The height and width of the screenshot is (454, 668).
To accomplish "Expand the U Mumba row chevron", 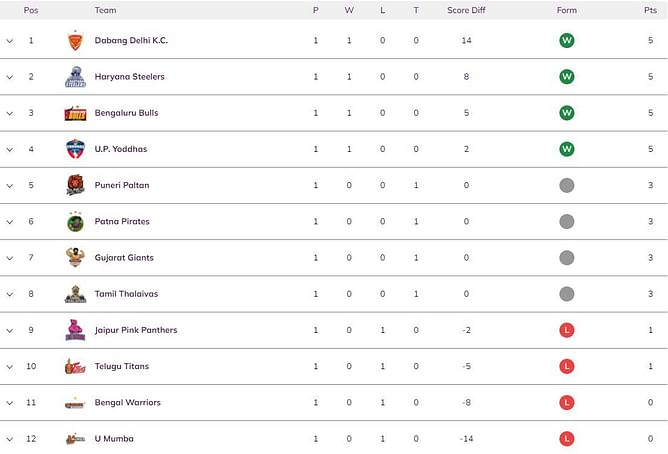I will pos(10,439).
